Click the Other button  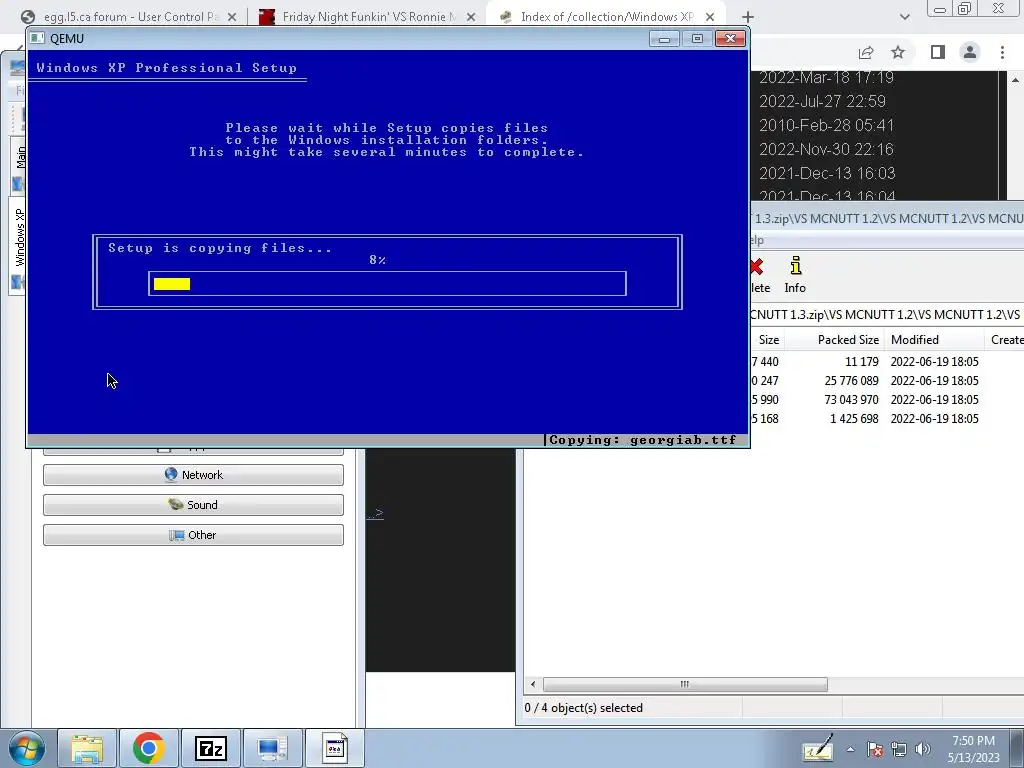click(x=193, y=535)
